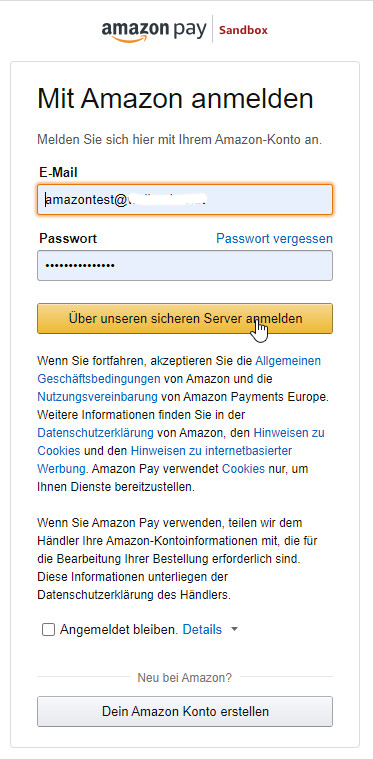This screenshot has height=759, width=373.
Task: Expand the Details dropdown arrow
Action: pos(235,630)
